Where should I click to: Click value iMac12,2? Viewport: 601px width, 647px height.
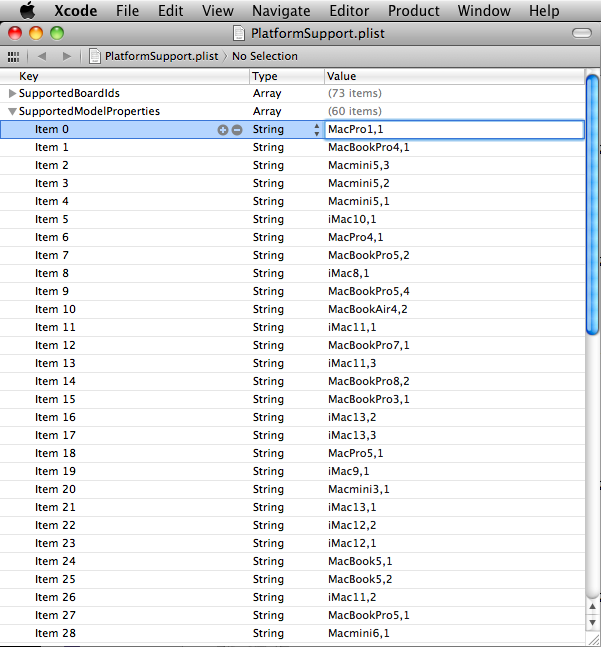pos(352,525)
